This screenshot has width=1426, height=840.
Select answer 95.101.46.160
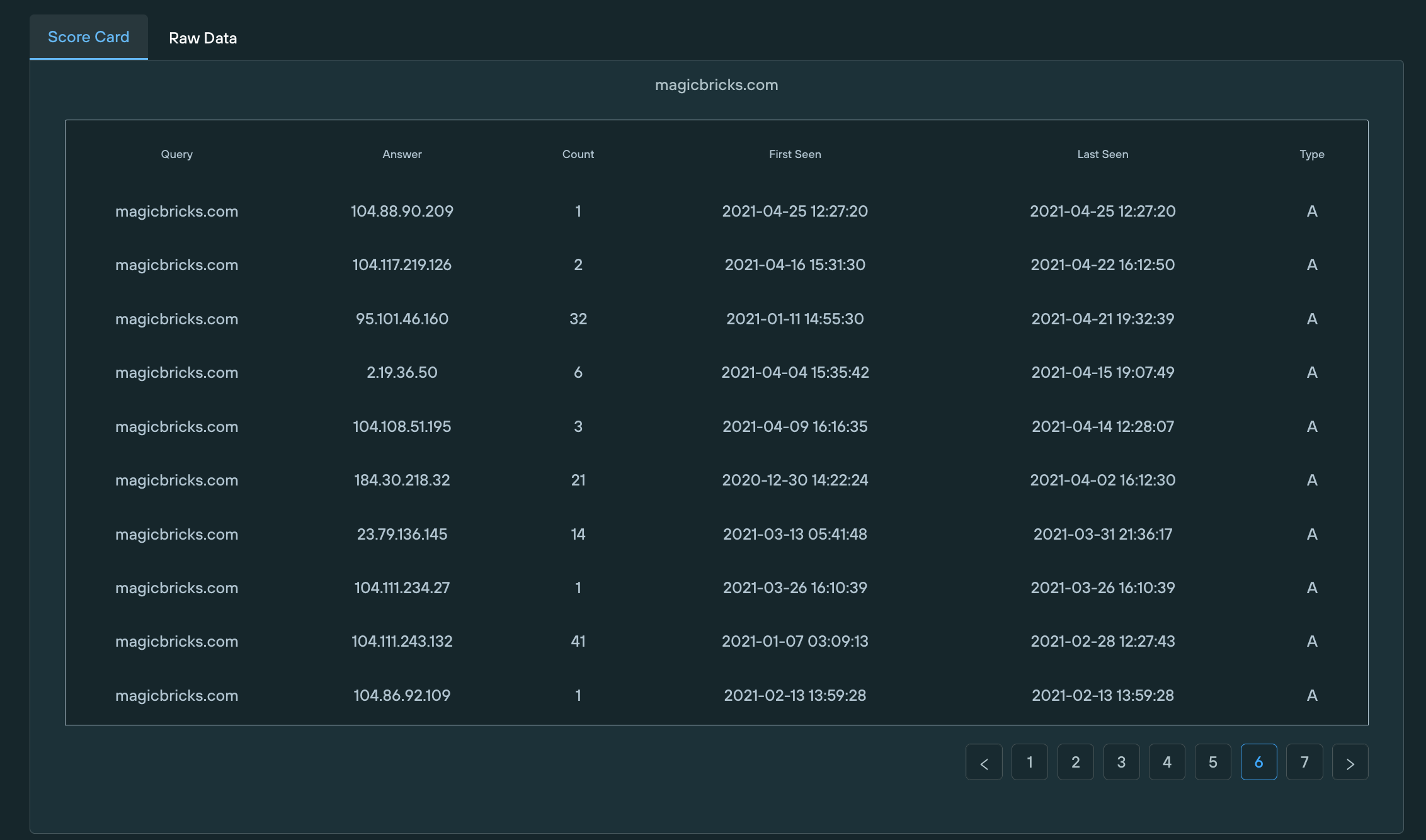402,319
